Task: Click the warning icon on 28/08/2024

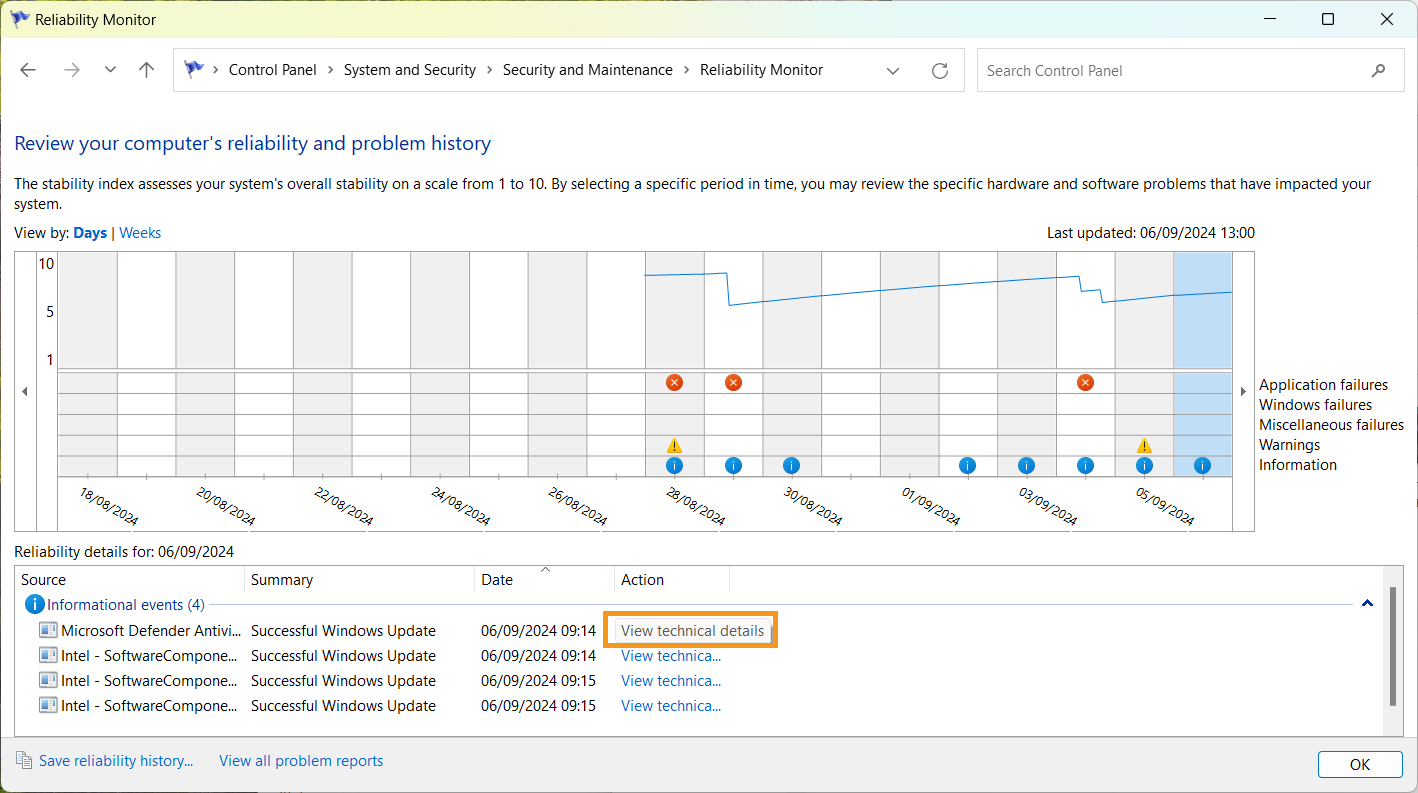Action: coord(674,446)
